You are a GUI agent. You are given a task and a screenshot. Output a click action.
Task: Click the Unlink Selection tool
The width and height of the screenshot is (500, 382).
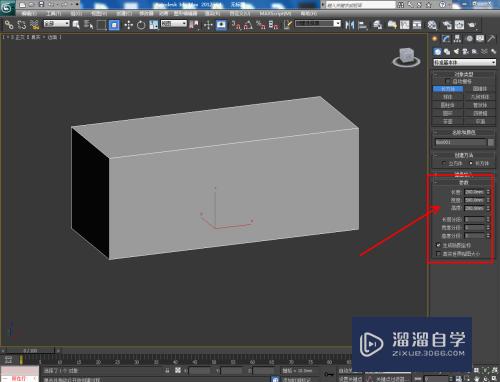tap(22, 25)
